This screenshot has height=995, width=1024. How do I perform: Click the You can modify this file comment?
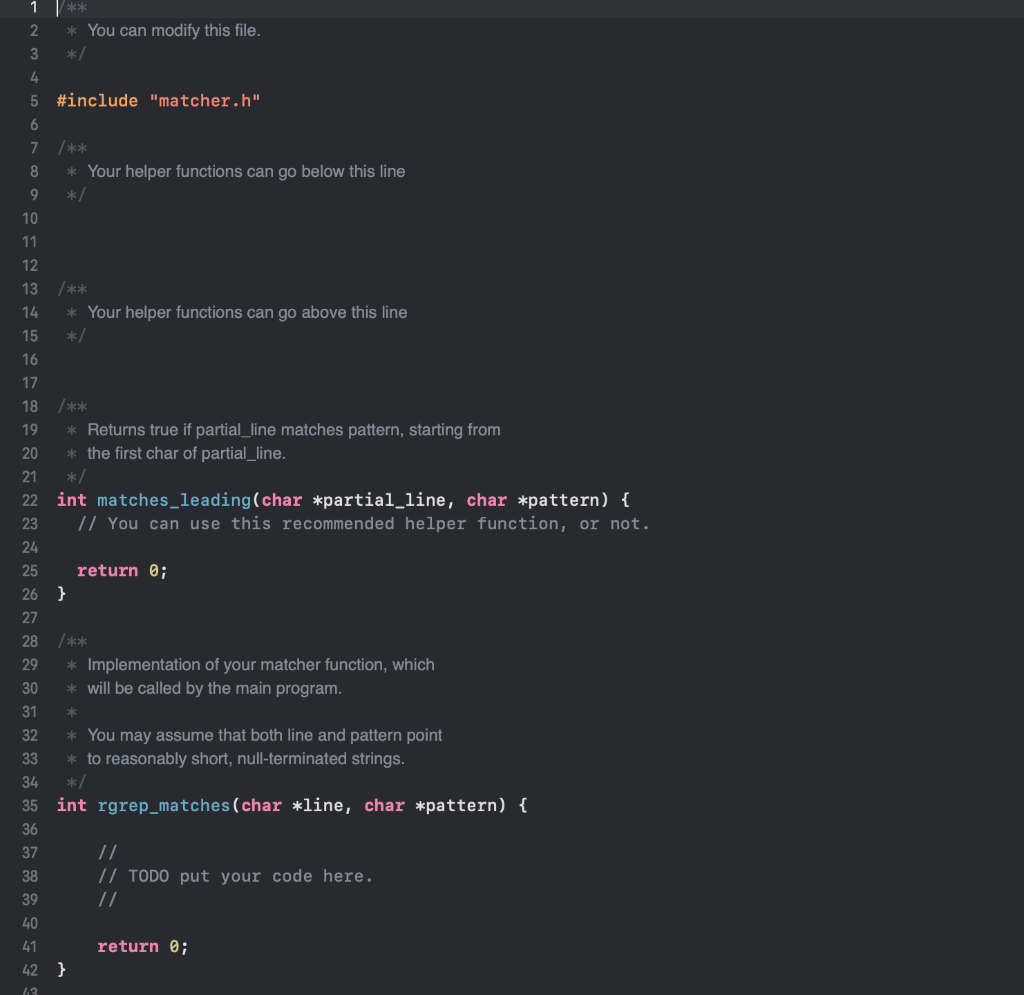[174, 30]
